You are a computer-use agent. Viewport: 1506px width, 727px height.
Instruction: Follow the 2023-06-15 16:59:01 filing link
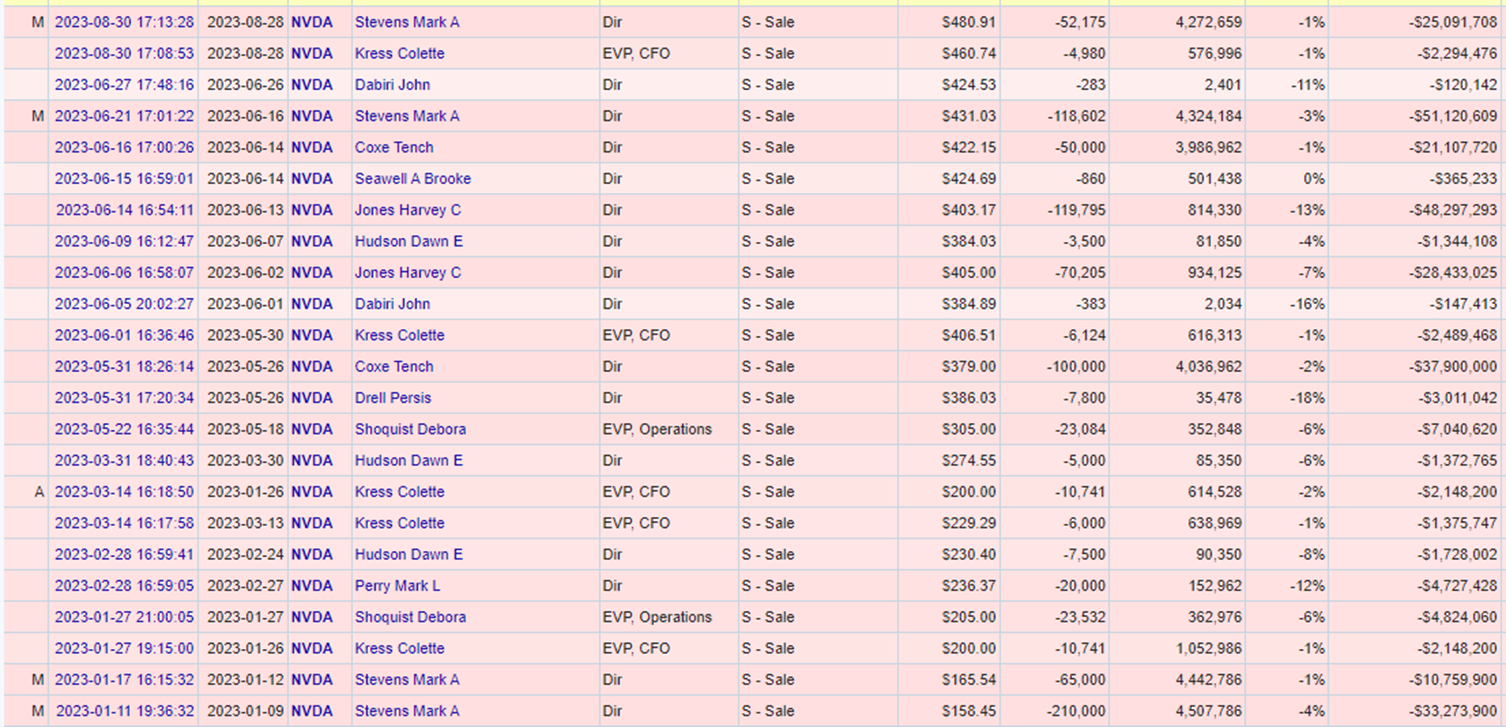click(x=124, y=179)
